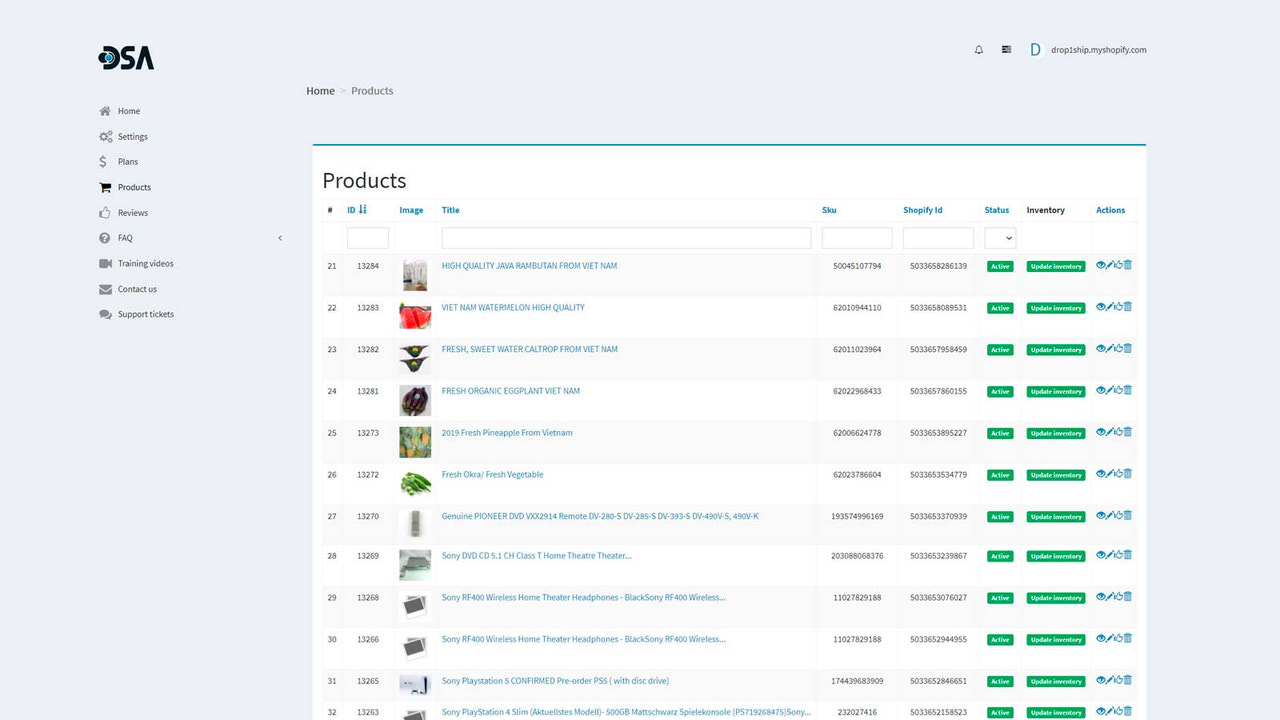
Task: Click Update inventory for FRESH ORGANIC EGGPLANT
Action: point(1055,391)
